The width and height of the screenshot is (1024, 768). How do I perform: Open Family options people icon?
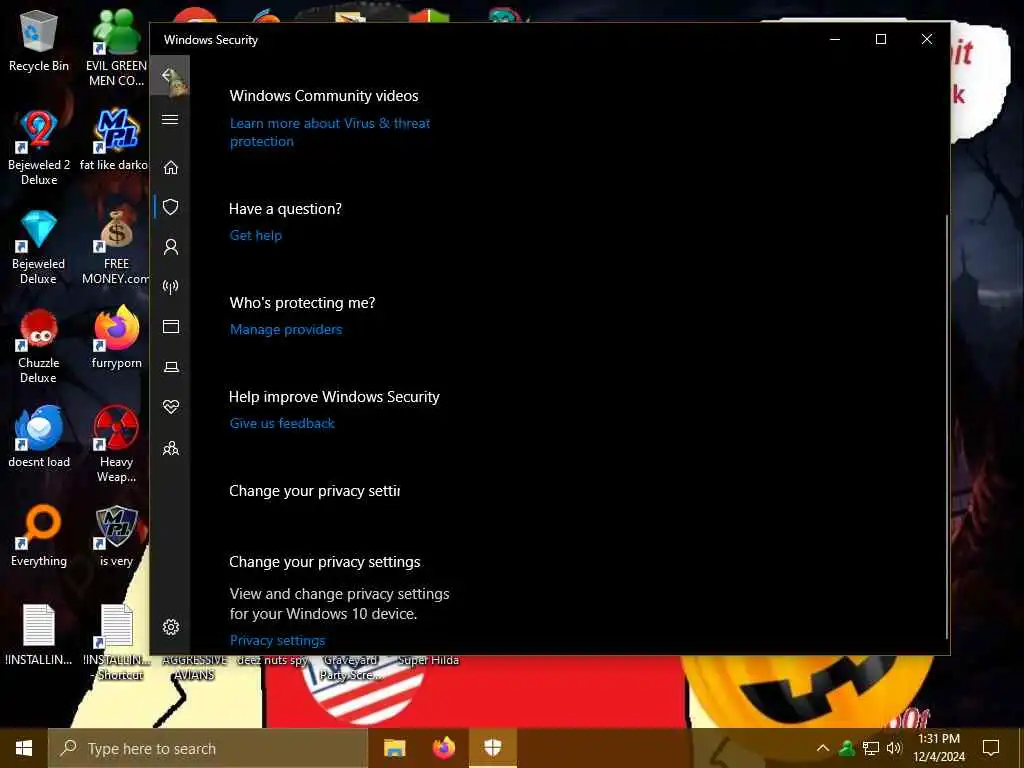170,448
